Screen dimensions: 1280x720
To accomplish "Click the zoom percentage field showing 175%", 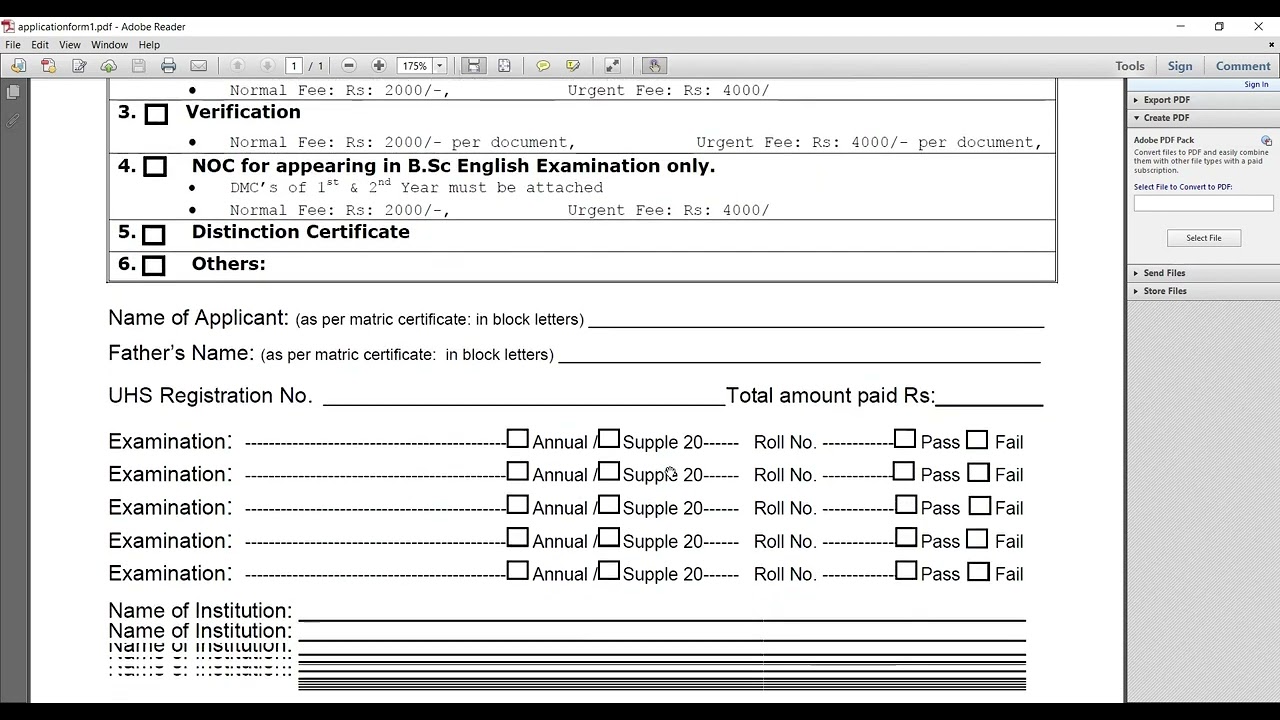I will click(414, 66).
